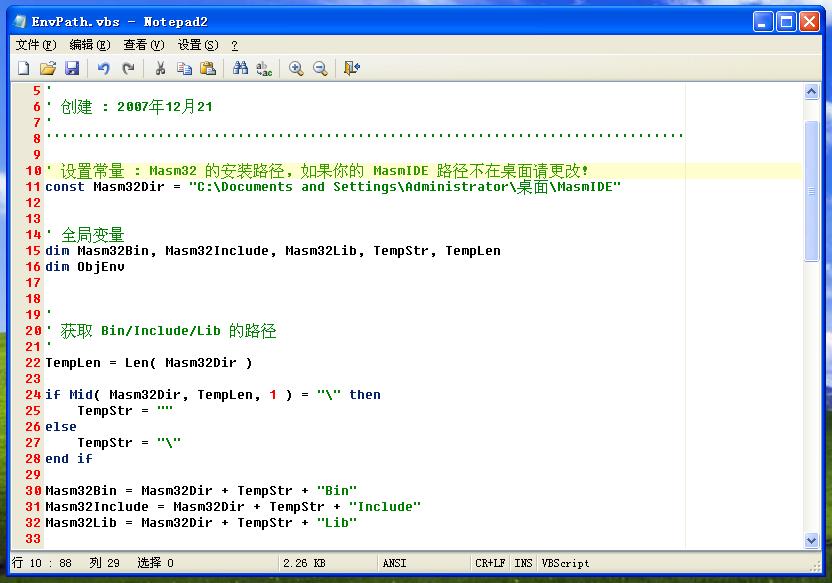Redo the last undone edit

pos(128,68)
